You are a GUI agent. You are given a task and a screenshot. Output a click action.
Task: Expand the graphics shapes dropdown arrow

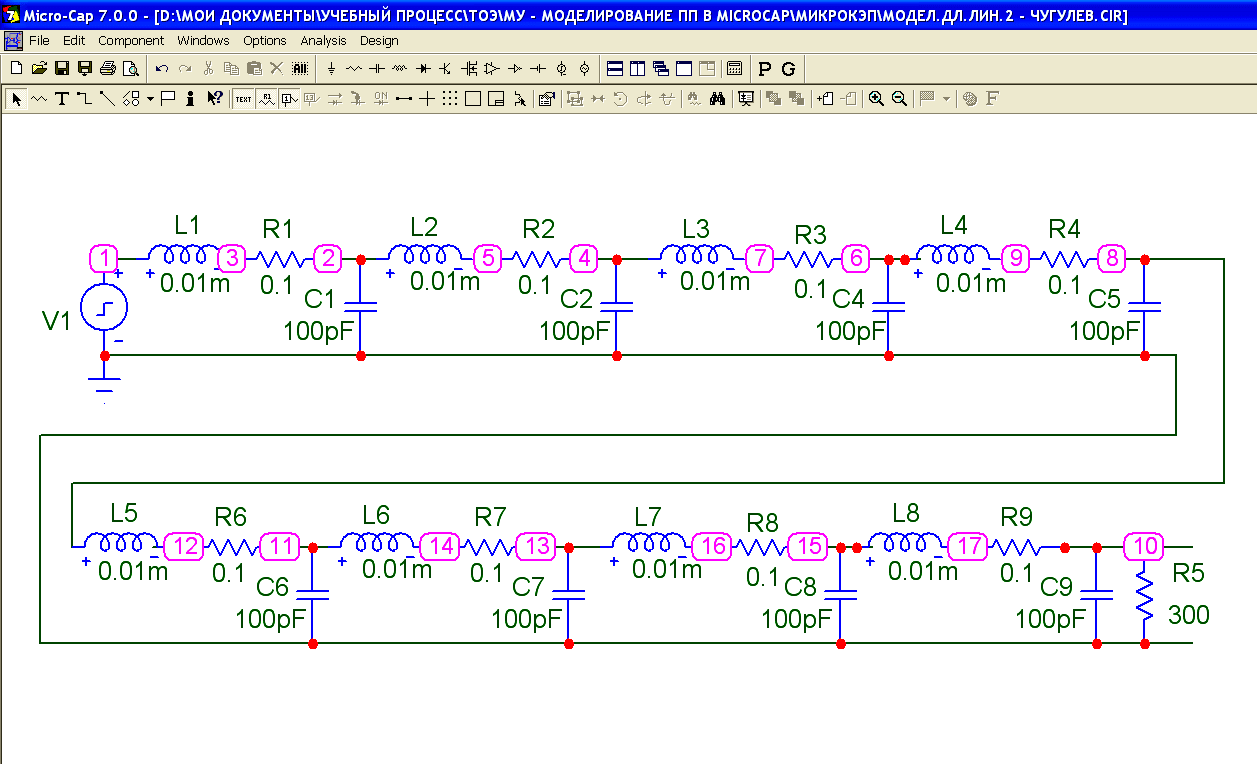pos(150,98)
